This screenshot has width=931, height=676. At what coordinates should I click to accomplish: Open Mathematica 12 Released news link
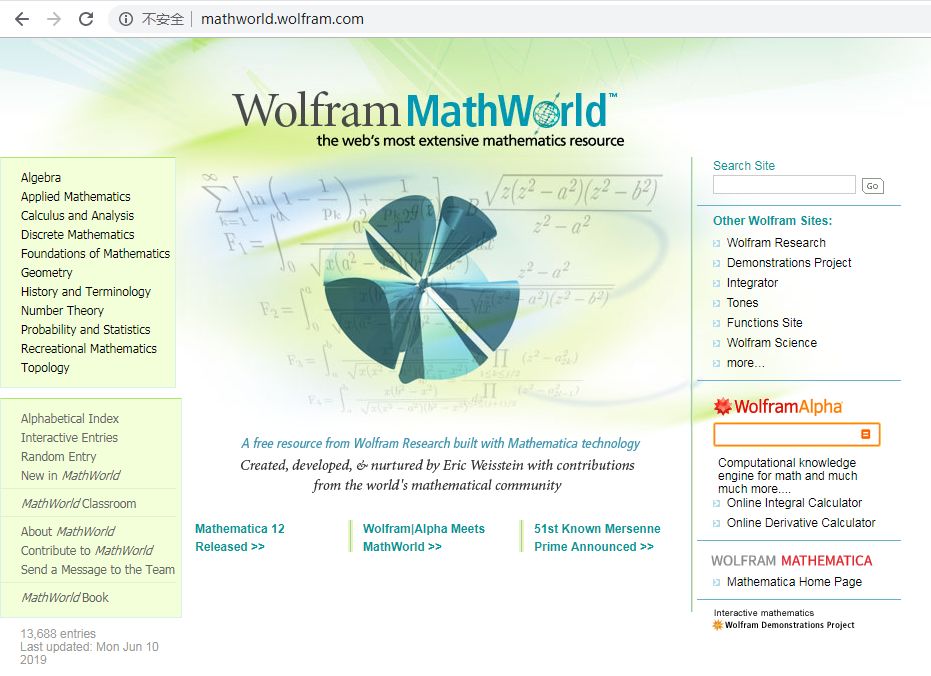(x=240, y=537)
